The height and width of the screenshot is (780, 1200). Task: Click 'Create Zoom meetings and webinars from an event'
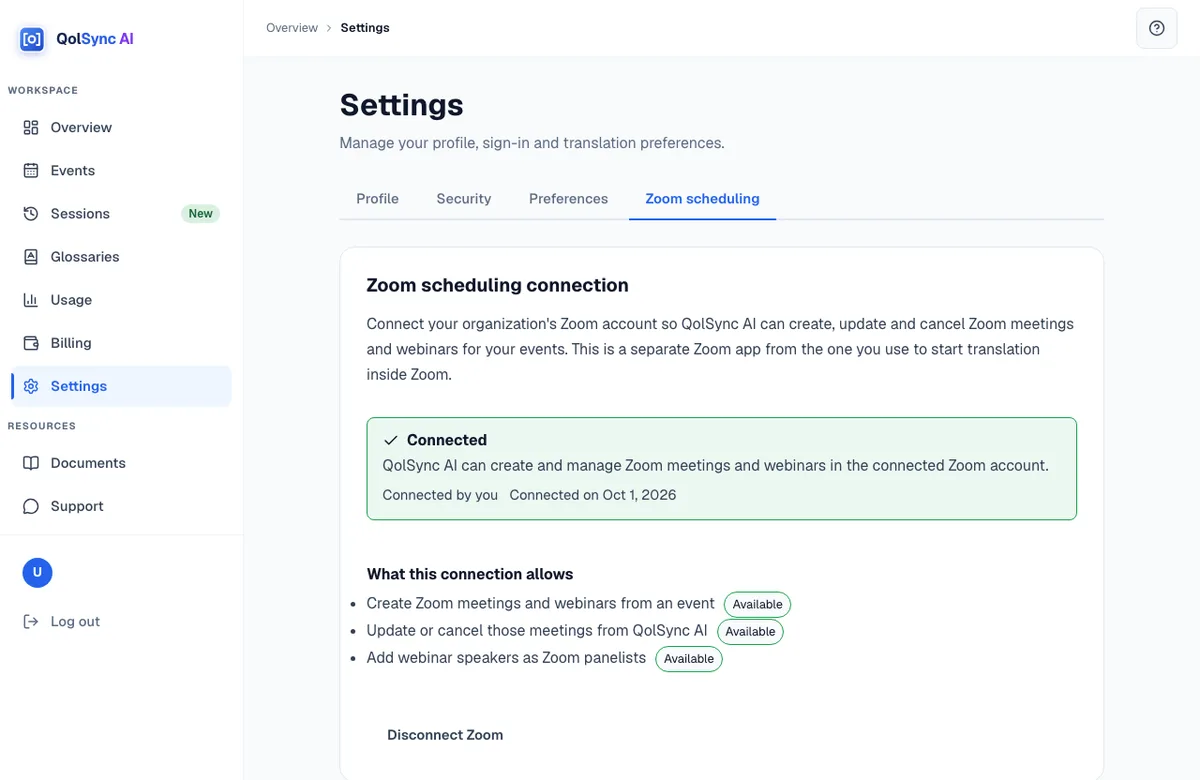541,603
